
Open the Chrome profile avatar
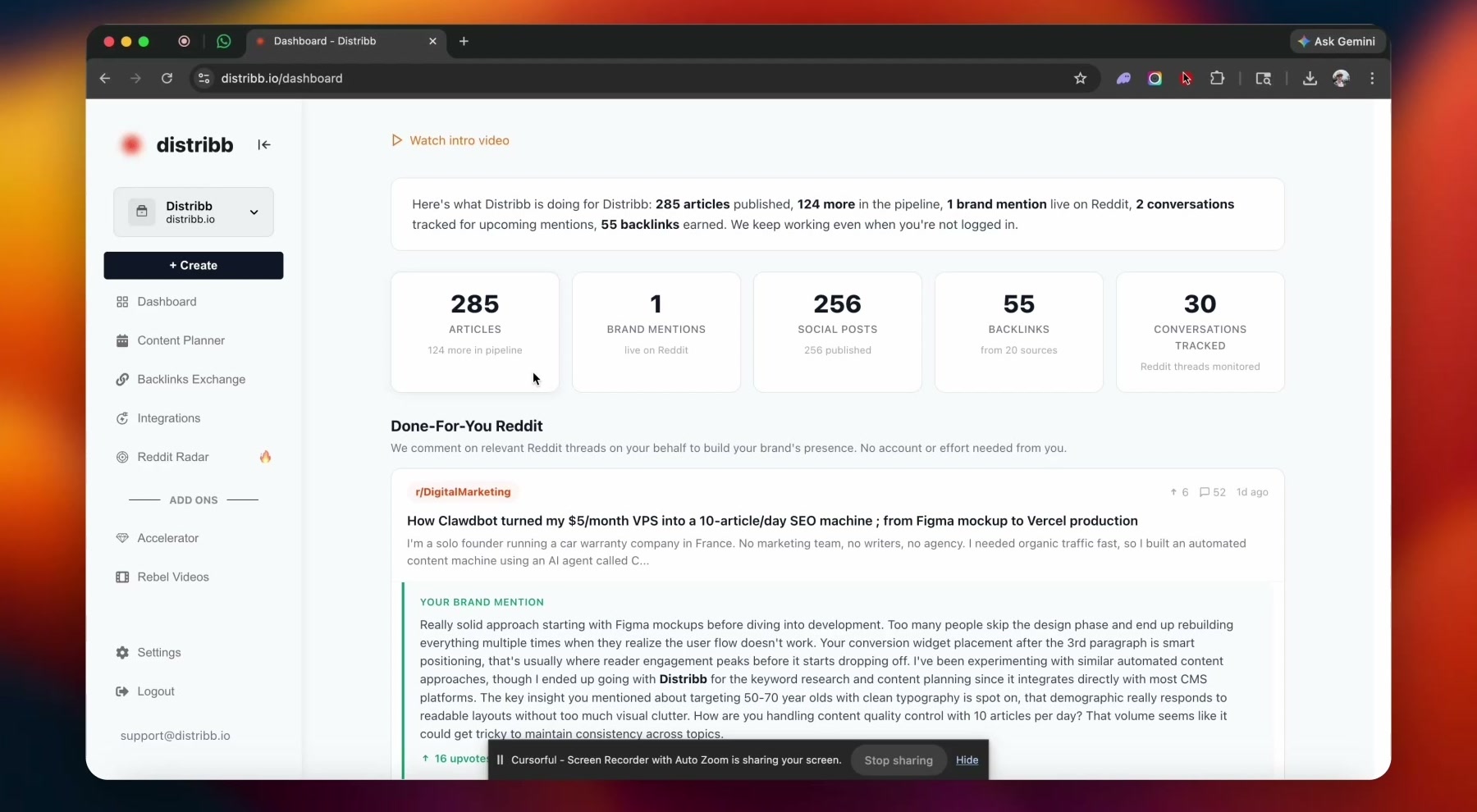[1341, 79]
